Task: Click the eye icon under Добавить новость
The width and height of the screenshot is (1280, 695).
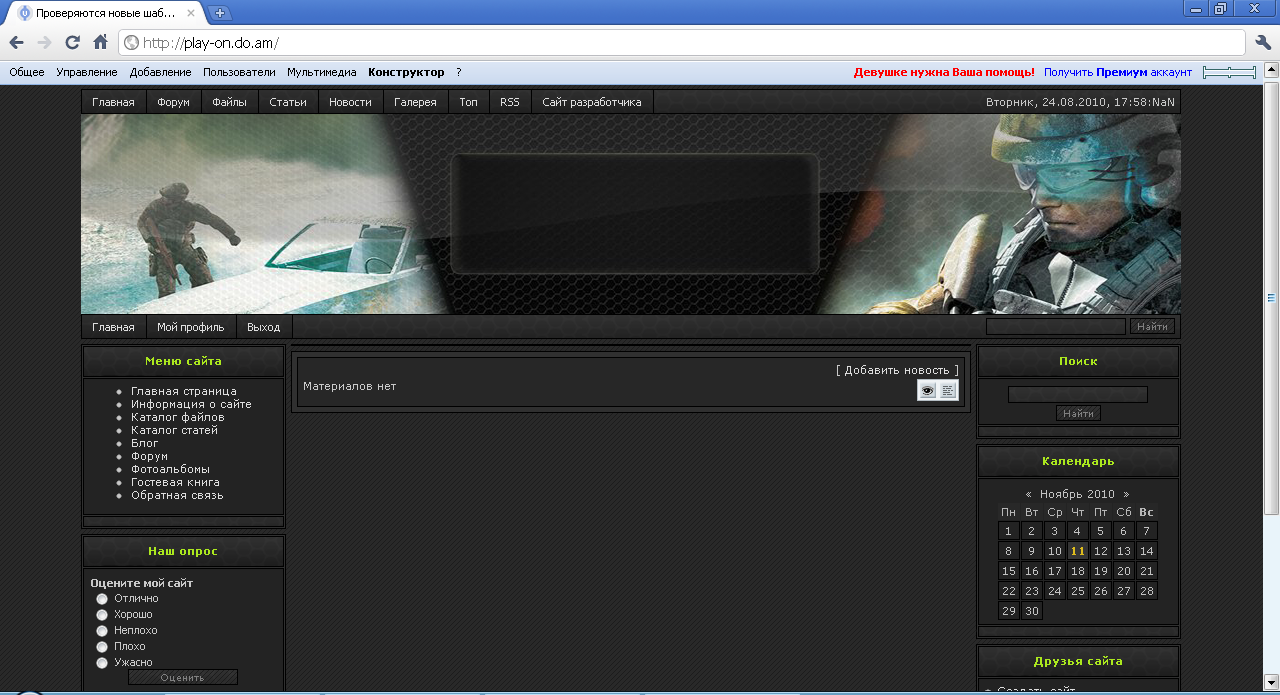Action: tap(928, 391)
